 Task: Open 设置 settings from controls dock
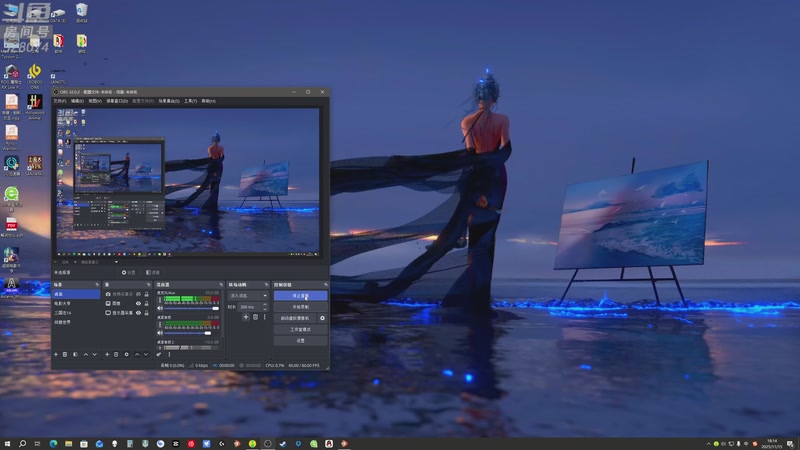click(301, 340)
